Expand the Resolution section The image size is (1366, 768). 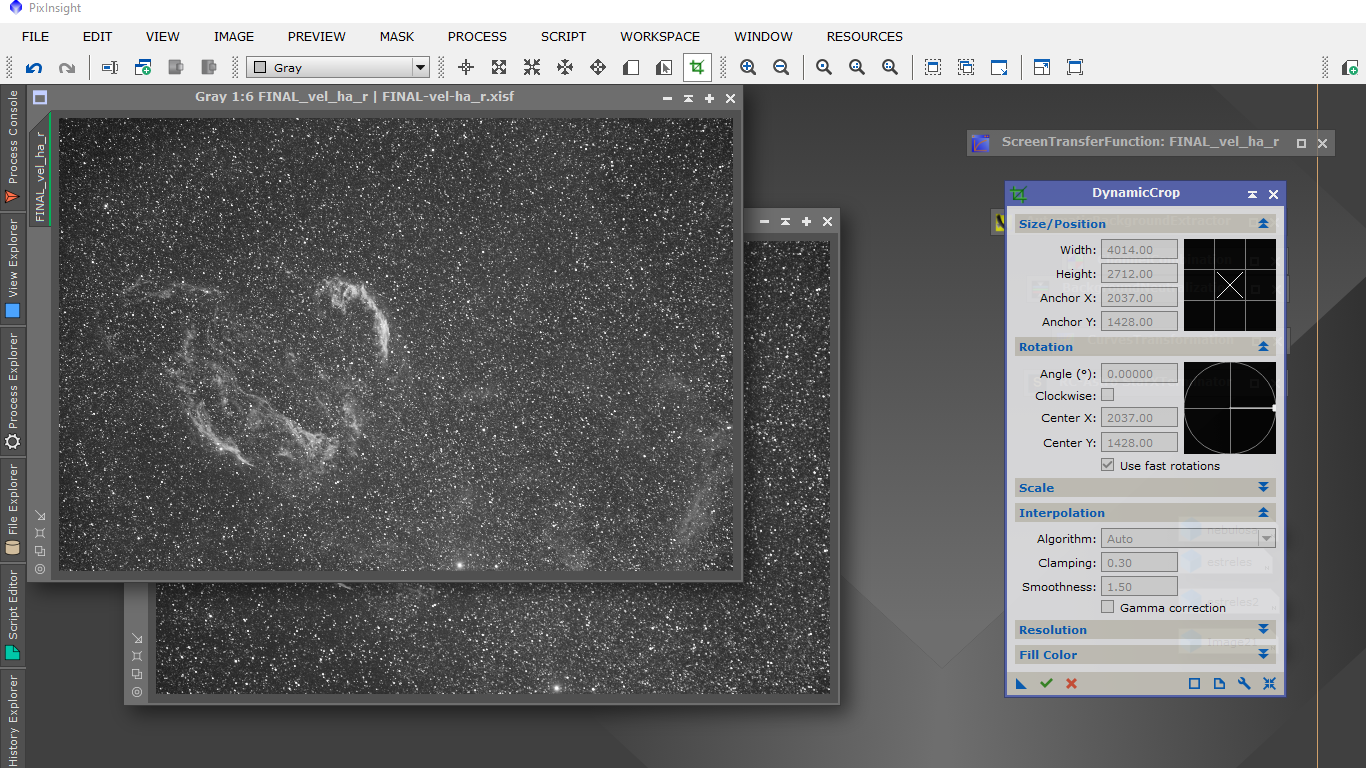tap(1263, 630)
